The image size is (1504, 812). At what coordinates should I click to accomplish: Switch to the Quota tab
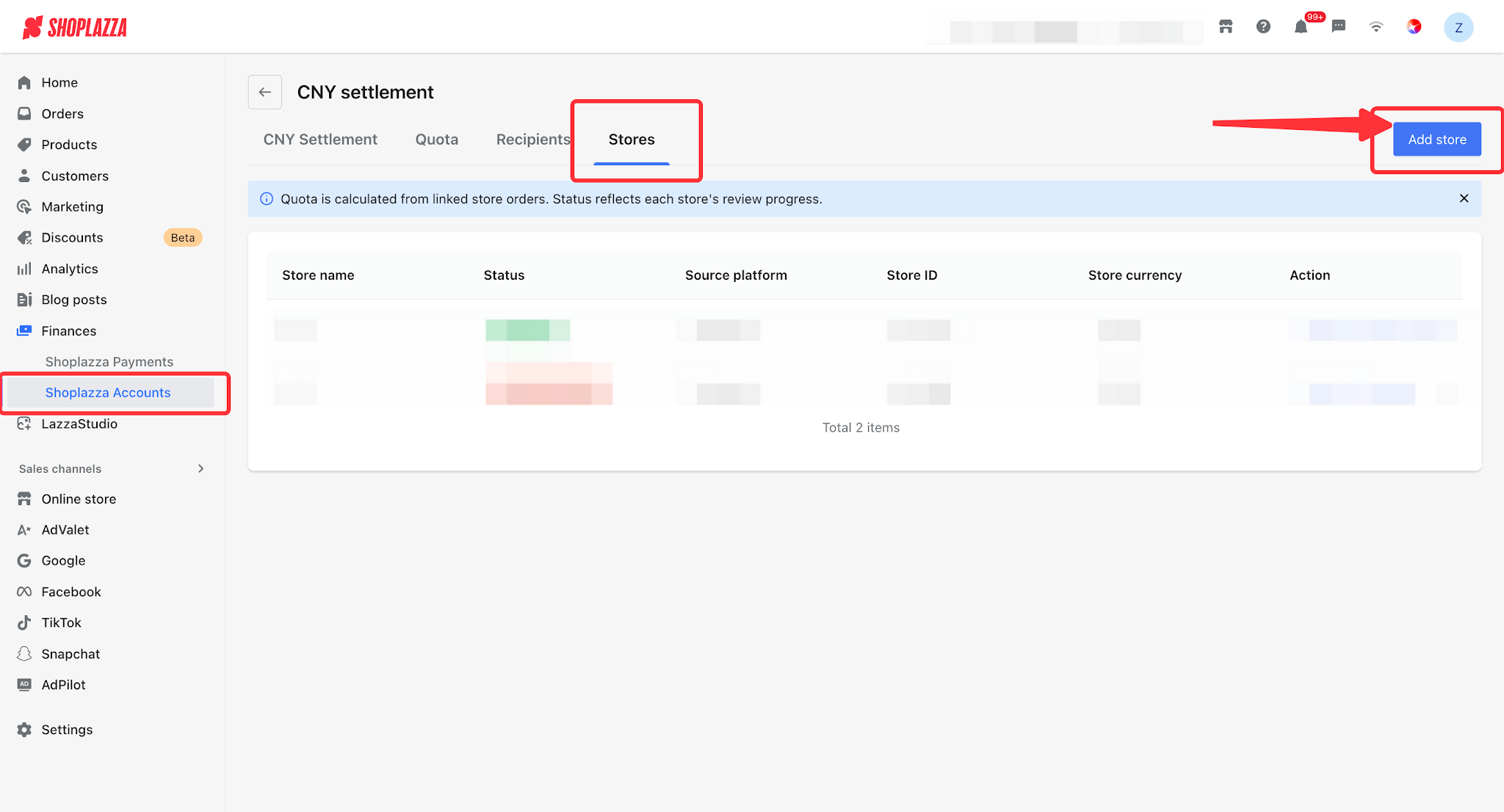437,139
